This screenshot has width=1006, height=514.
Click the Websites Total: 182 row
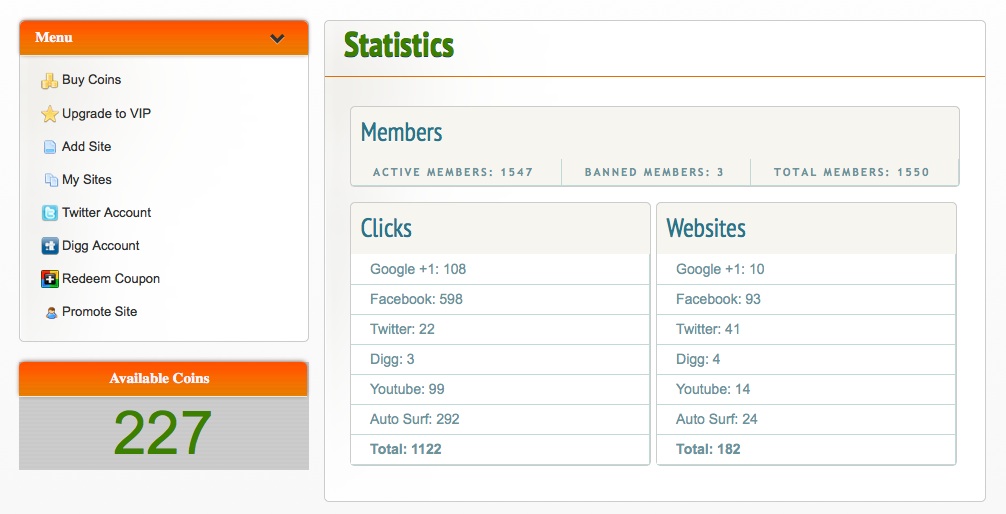806,449
